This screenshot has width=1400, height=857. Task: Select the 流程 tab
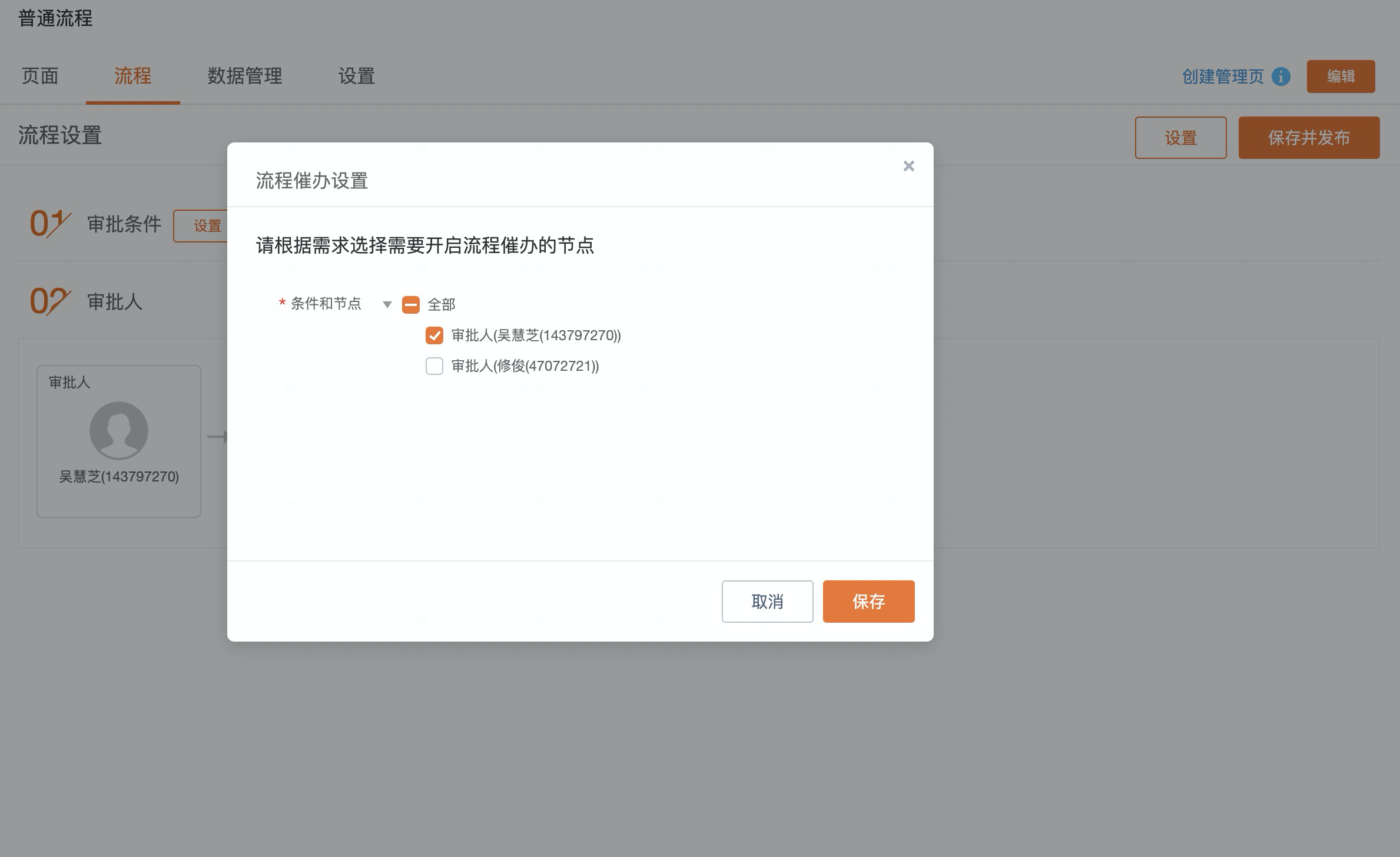pos(132,76)
